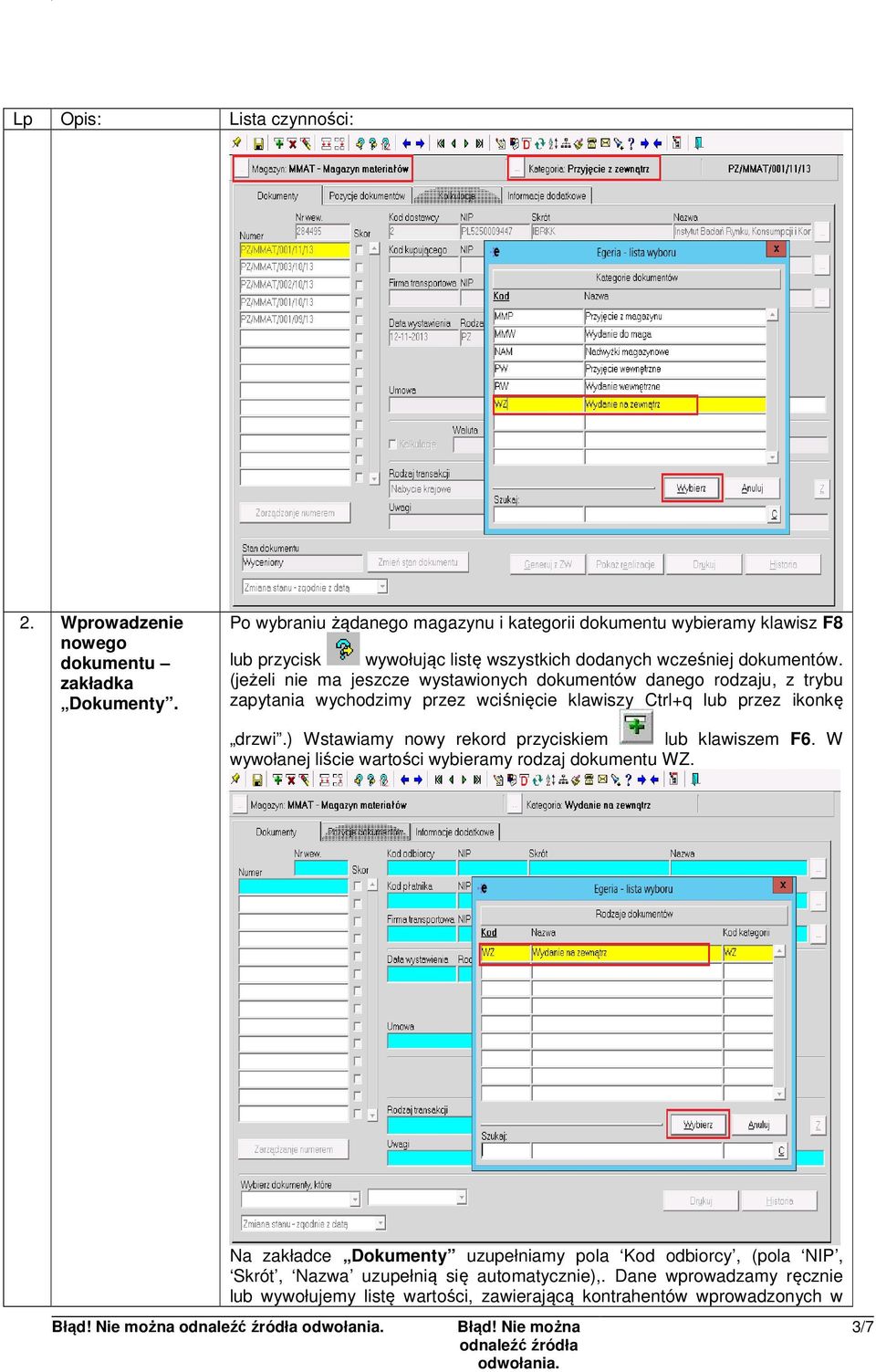
Task: Click blue right arrow icon in second screenshot toolbar
Action: point(418,780)
